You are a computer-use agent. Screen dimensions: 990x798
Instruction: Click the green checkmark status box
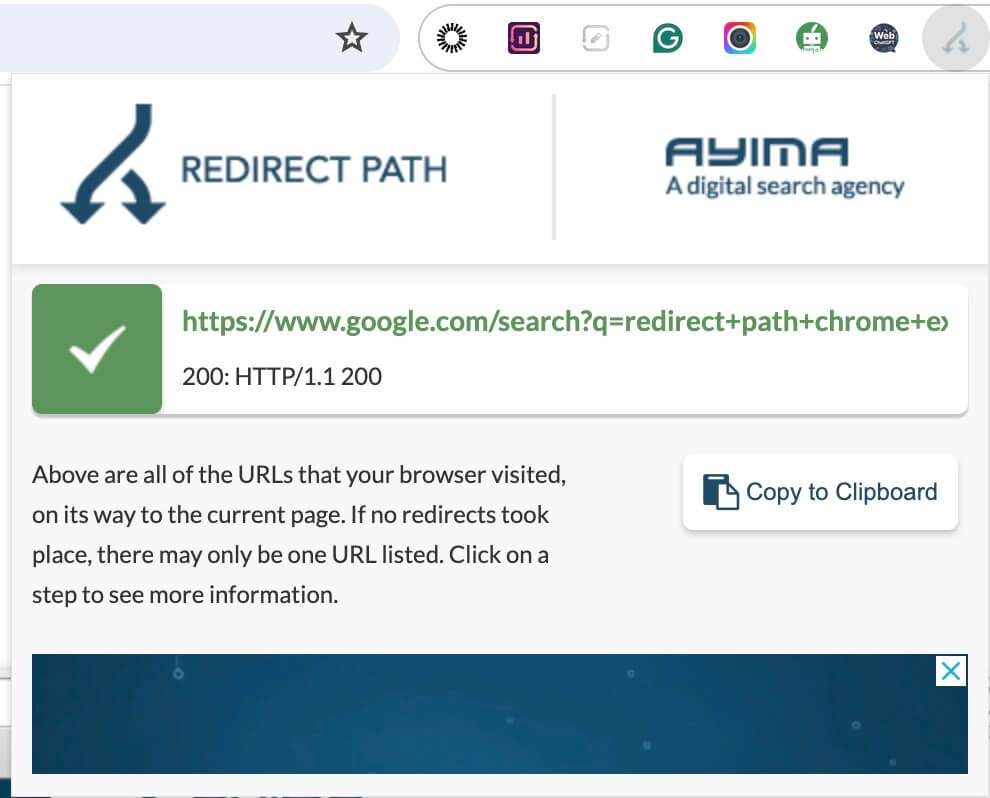(x=97, y=349)
